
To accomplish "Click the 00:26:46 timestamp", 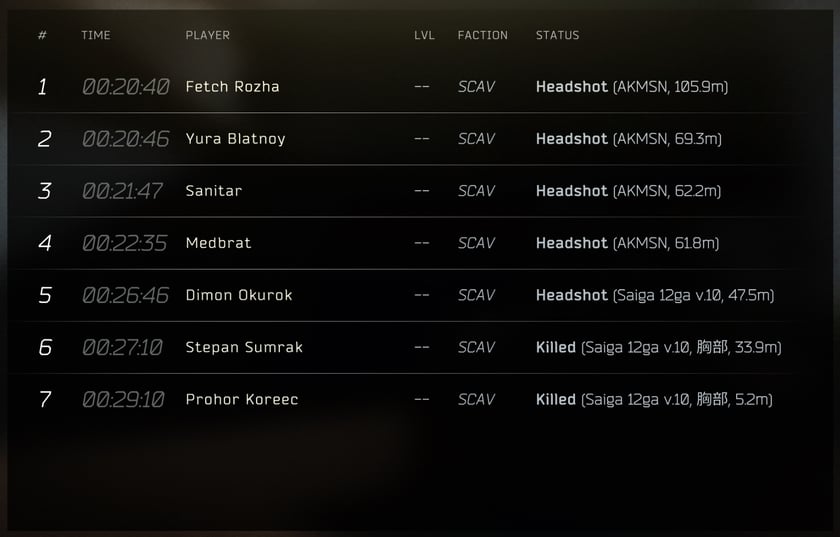I will click(125, 295).
